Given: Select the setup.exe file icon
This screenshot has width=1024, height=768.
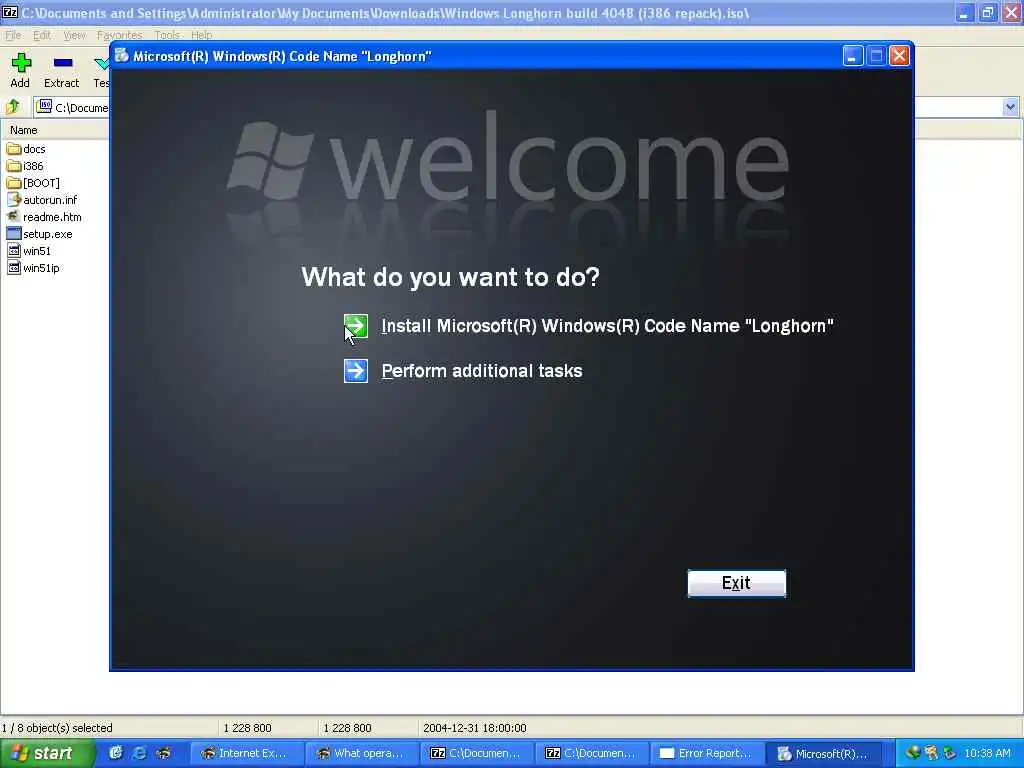Looking at the screenshot, I should point(14,234).
